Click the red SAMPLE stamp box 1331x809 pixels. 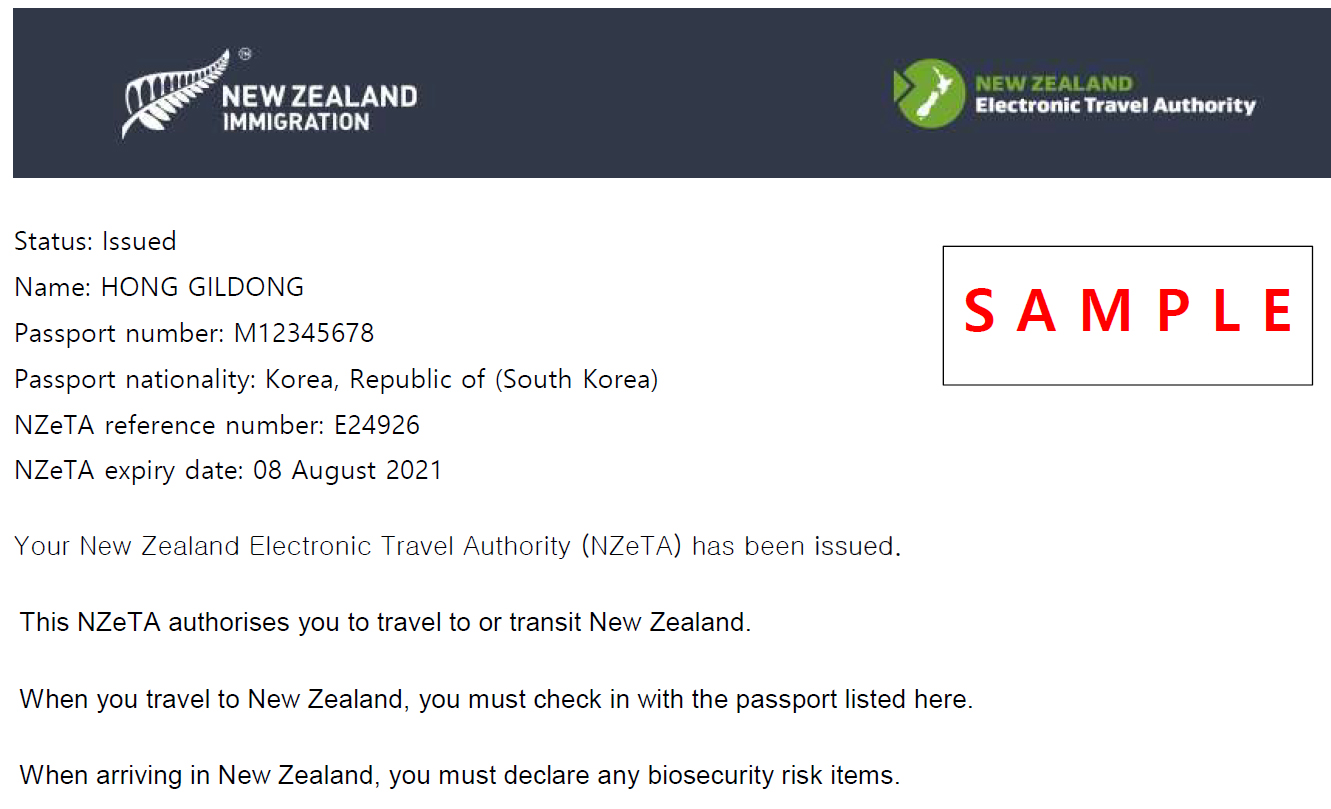pos(1127,315)
